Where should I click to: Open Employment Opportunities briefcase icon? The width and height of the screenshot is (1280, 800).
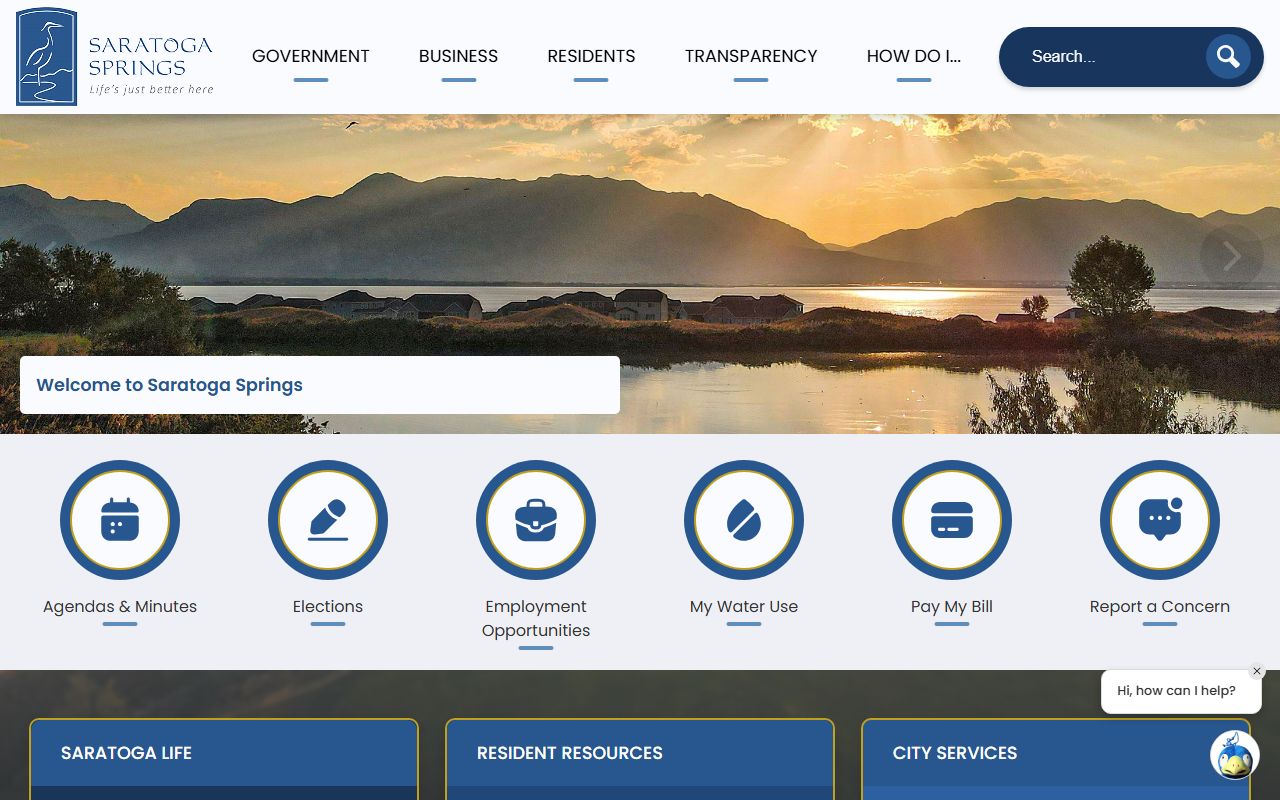point(536,520)
